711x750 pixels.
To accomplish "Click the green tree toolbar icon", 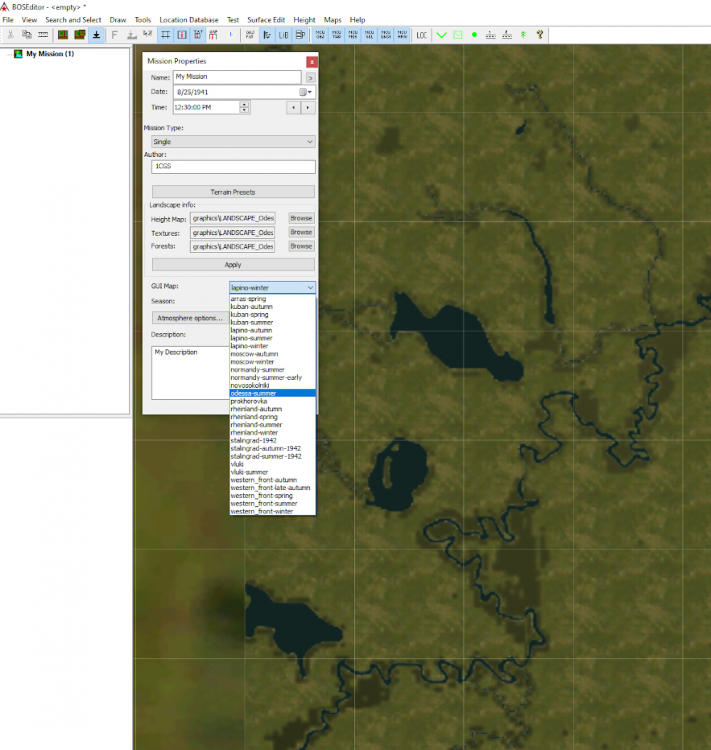I will click(523, 35).
